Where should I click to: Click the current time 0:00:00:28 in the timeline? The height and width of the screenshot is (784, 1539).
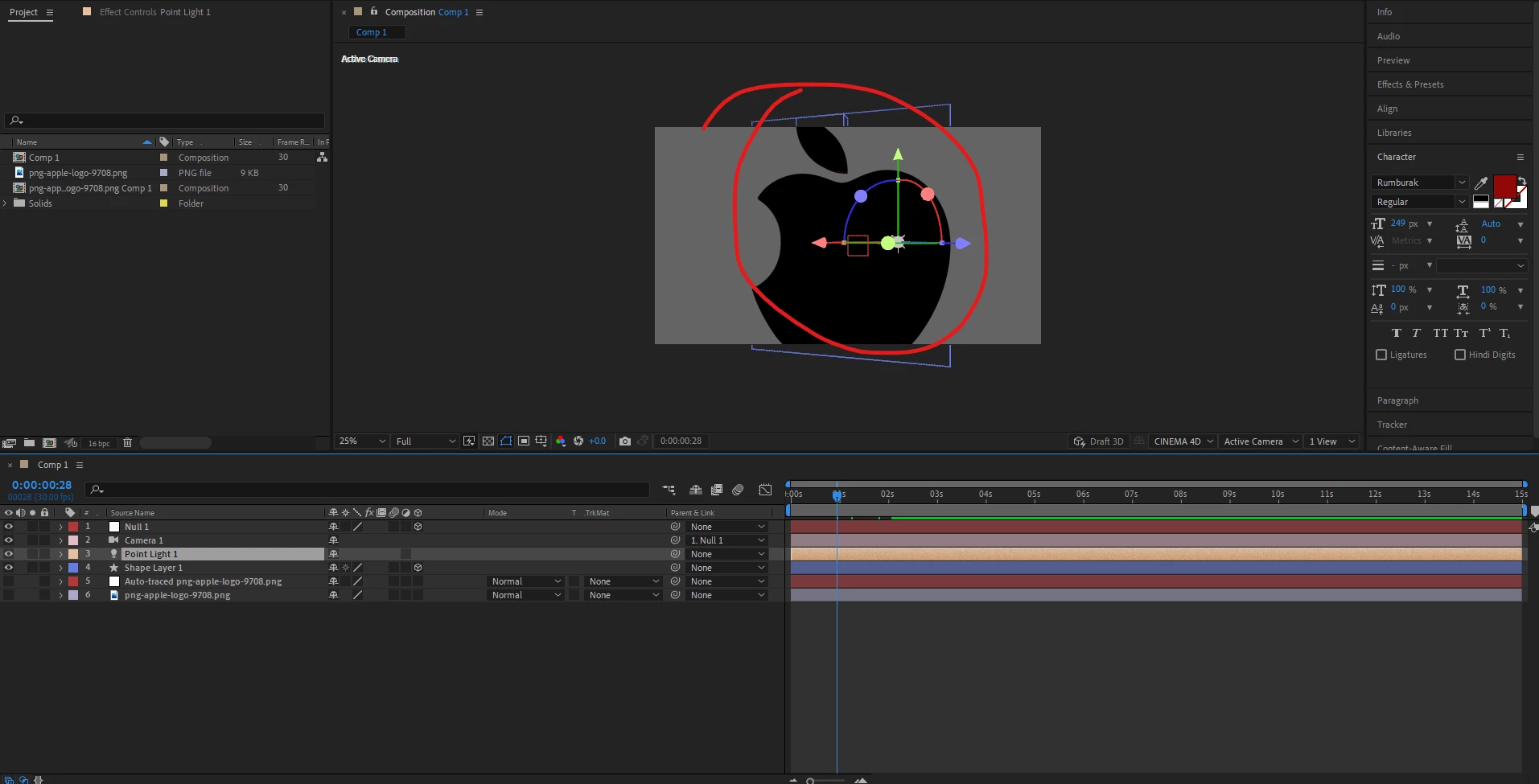42,485
